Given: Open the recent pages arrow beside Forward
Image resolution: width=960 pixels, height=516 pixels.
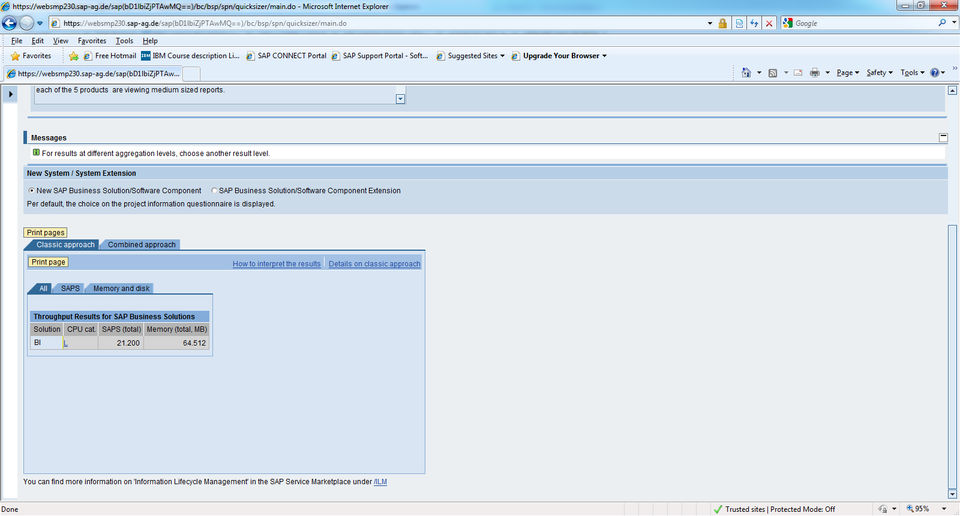Looking at the screenshot, I should click(x=40, y=23).
